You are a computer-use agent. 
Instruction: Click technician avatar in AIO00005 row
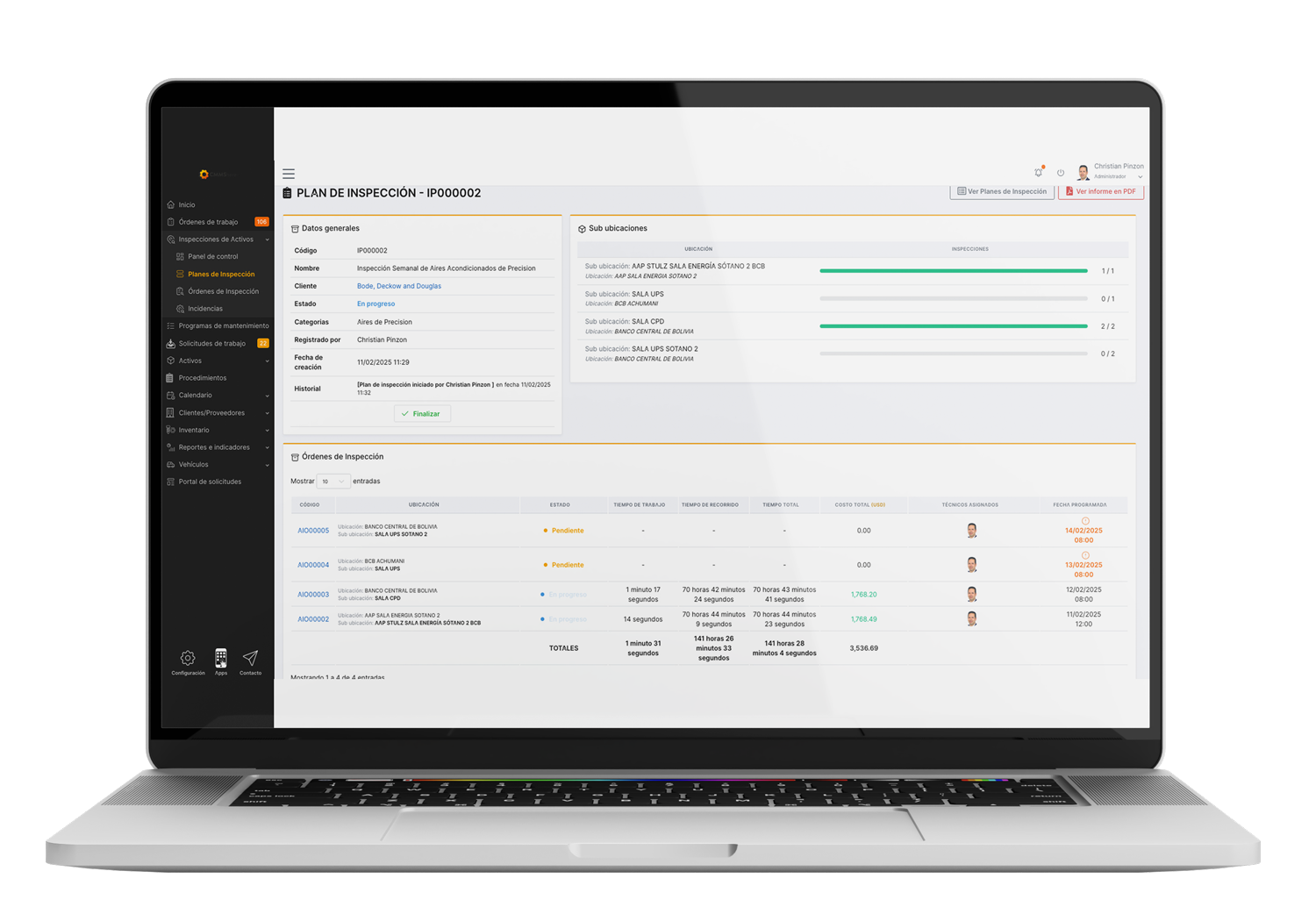(x=971, y=531)
